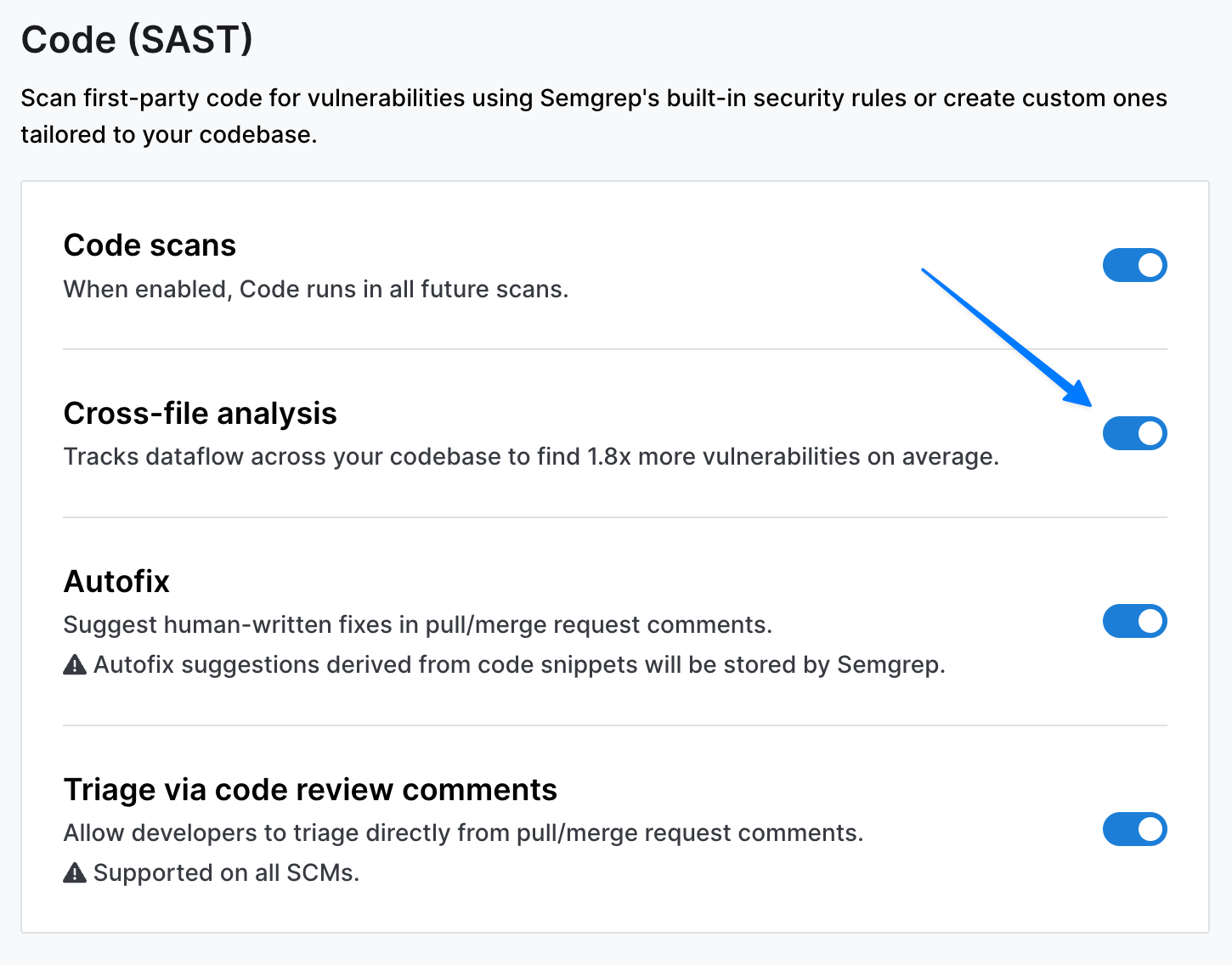This screenshot has width=1232, height=965.
Task: Click the 'Supported on all SCMs.' note text
Action: coord(226,873)
